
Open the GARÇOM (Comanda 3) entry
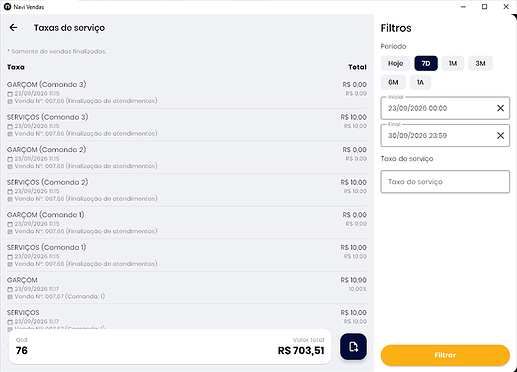187,92
